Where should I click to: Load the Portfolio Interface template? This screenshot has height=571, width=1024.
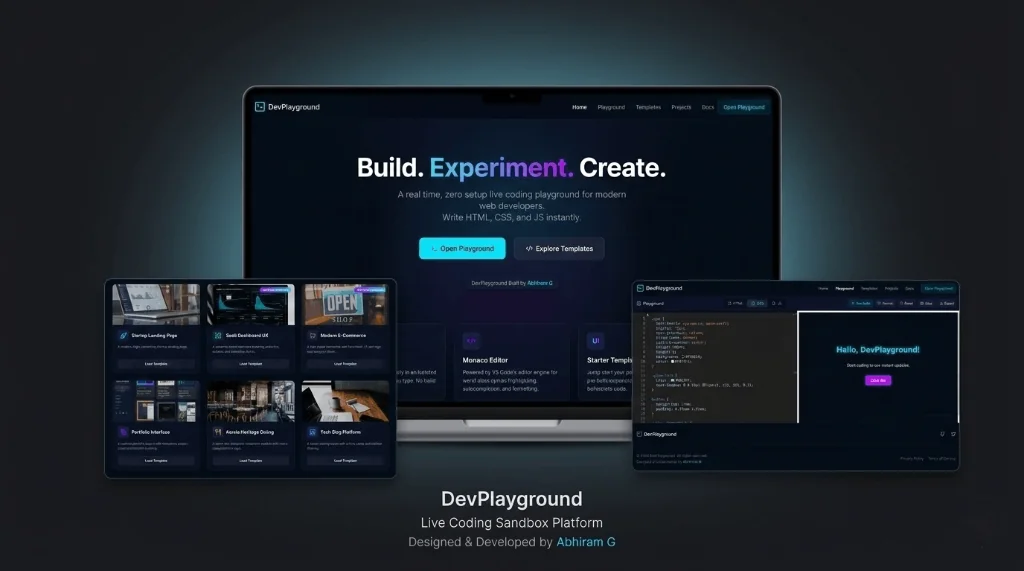156,461
